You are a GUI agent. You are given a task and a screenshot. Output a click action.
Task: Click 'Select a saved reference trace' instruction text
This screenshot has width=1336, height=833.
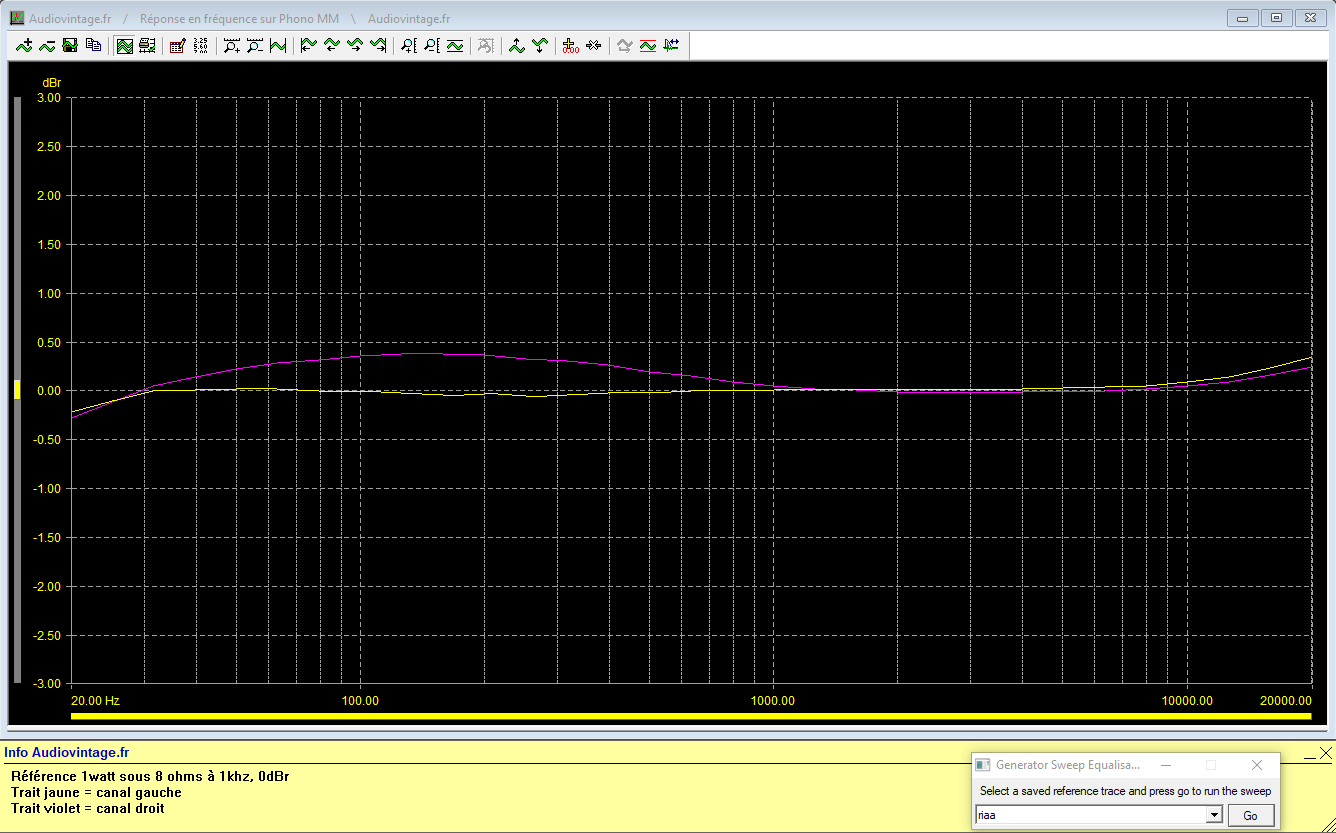point(1125,791)
